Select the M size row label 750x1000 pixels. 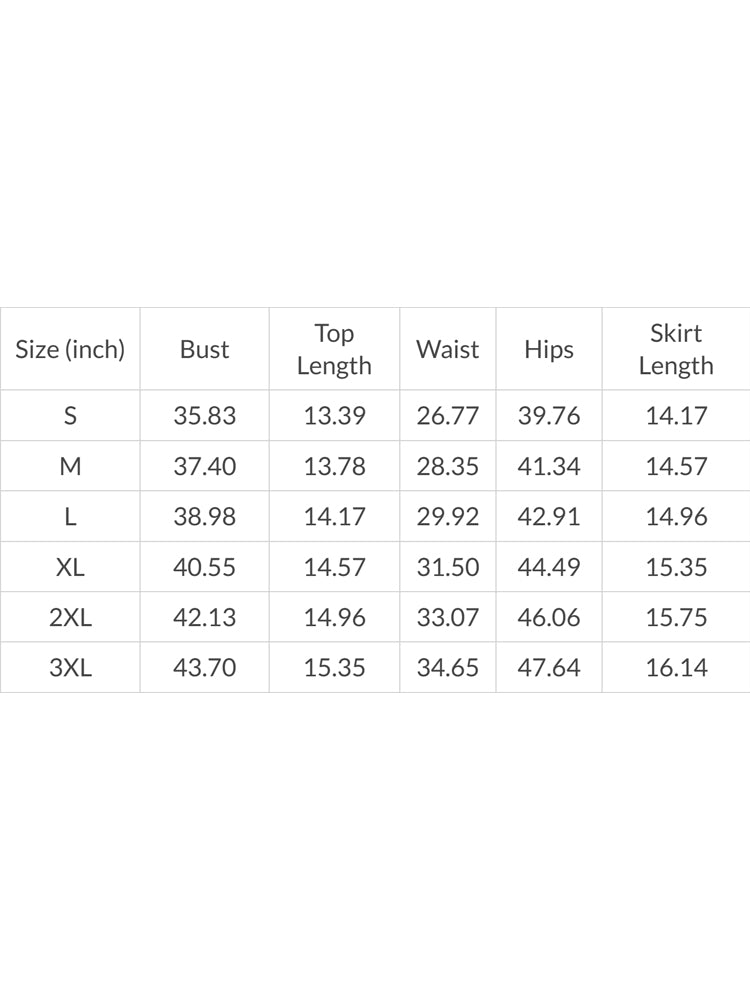pyautogui.click(x=70, y=466)
